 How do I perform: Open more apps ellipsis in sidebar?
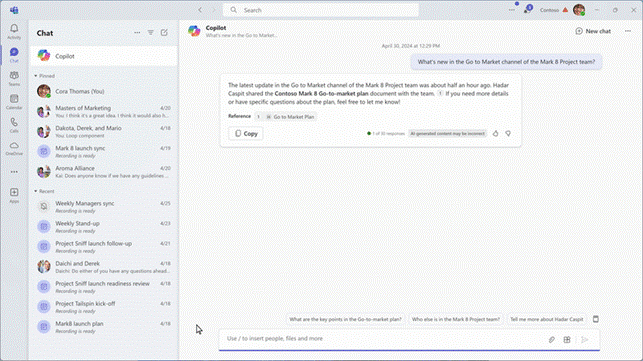coord(14,172)
